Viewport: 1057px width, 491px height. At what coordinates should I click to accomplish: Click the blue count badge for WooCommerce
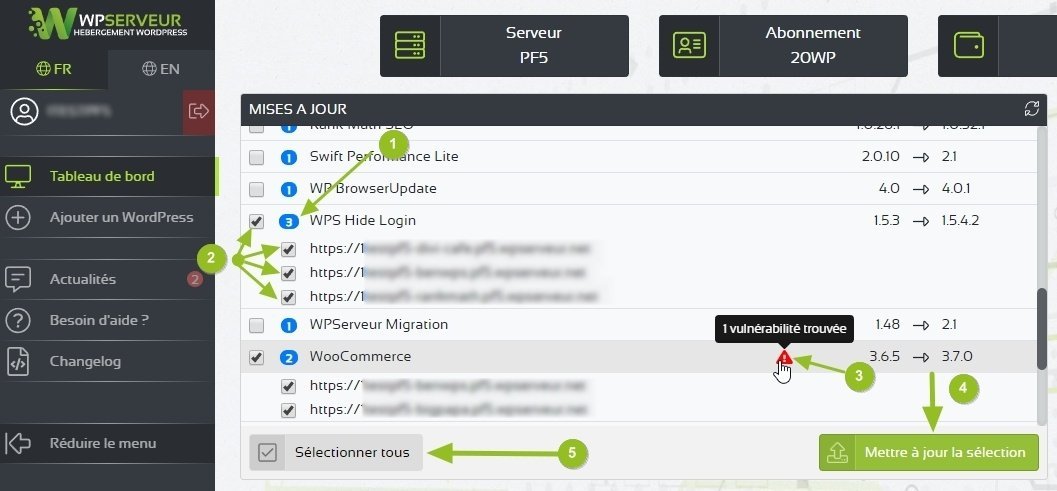pos(289,357)
